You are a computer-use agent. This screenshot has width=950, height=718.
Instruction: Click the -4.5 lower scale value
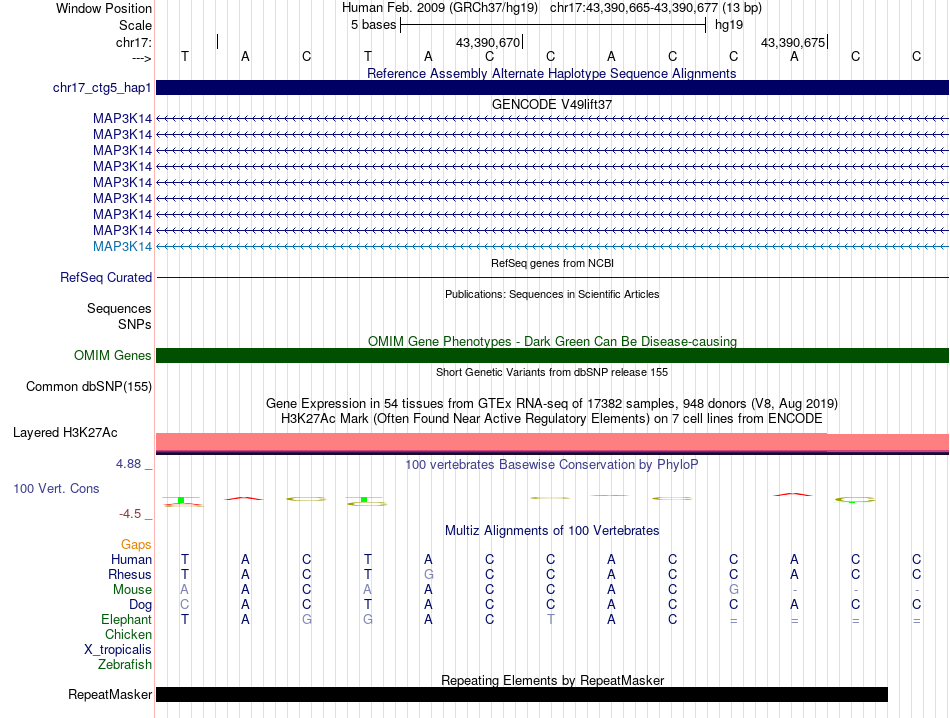click(130, 514)
